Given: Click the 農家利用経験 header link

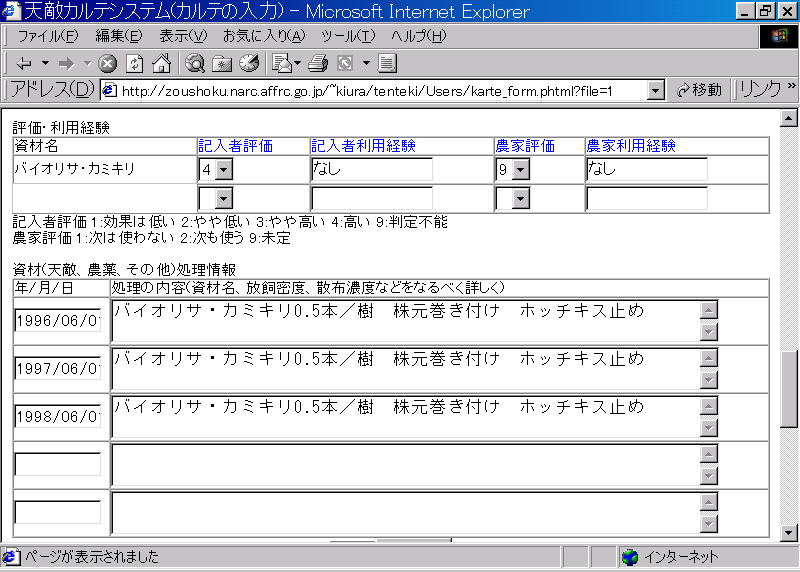Looking at the screenshot, I should coord(629,146).
